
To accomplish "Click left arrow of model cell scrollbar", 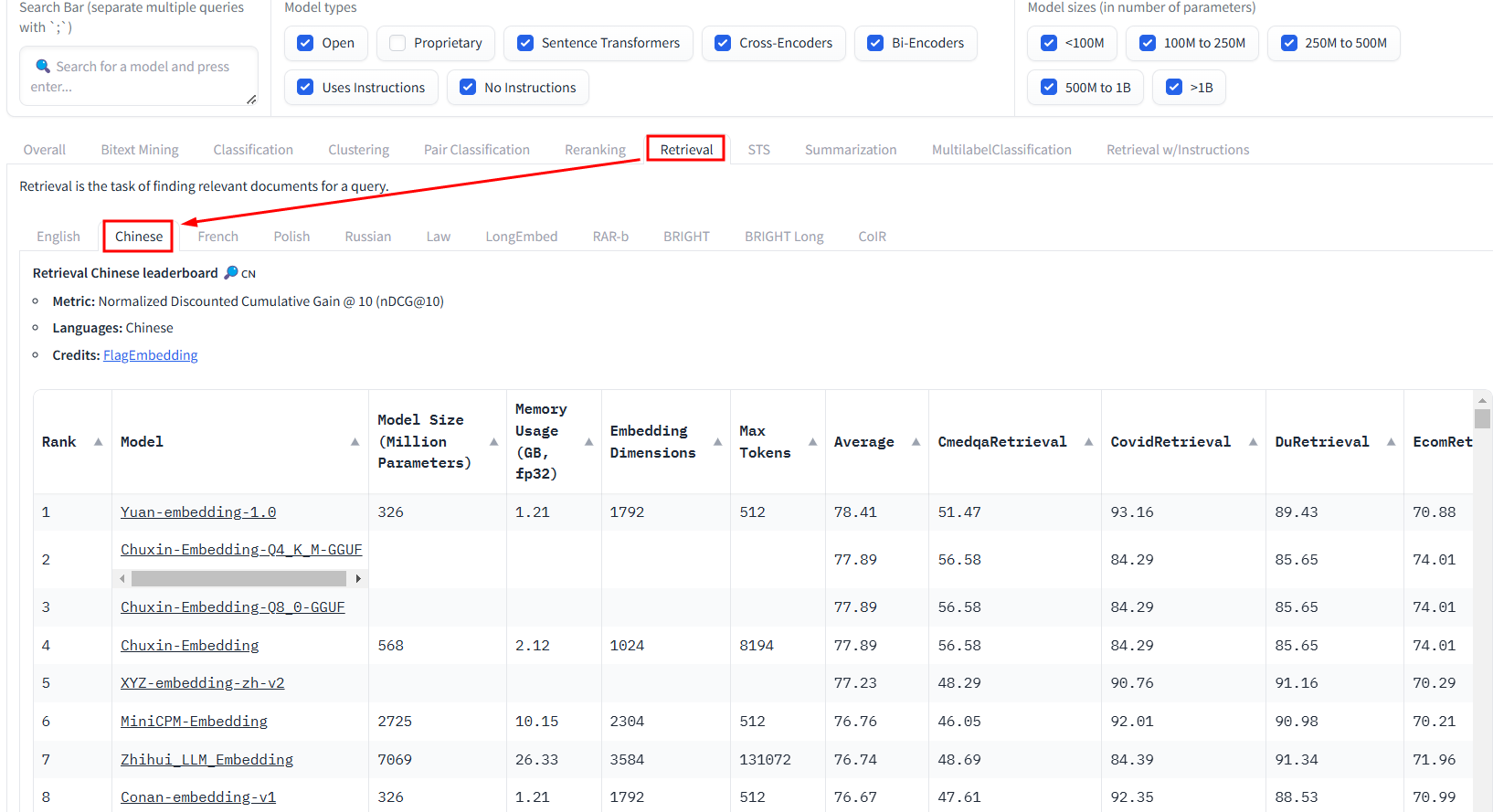I will pyautogui.click(x=122, y=578).
